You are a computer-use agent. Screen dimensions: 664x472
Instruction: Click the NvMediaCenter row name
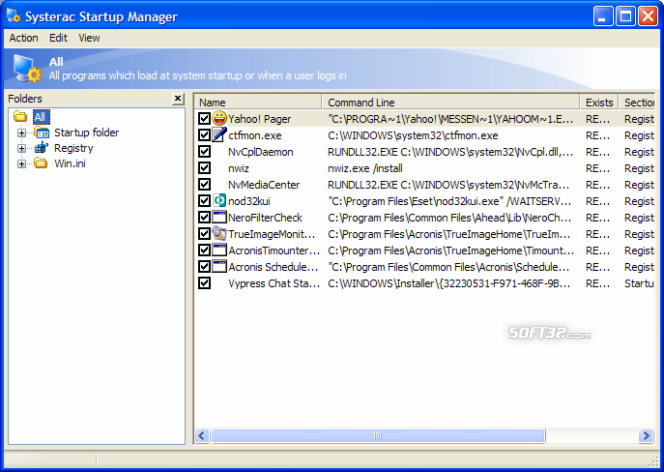263,185
